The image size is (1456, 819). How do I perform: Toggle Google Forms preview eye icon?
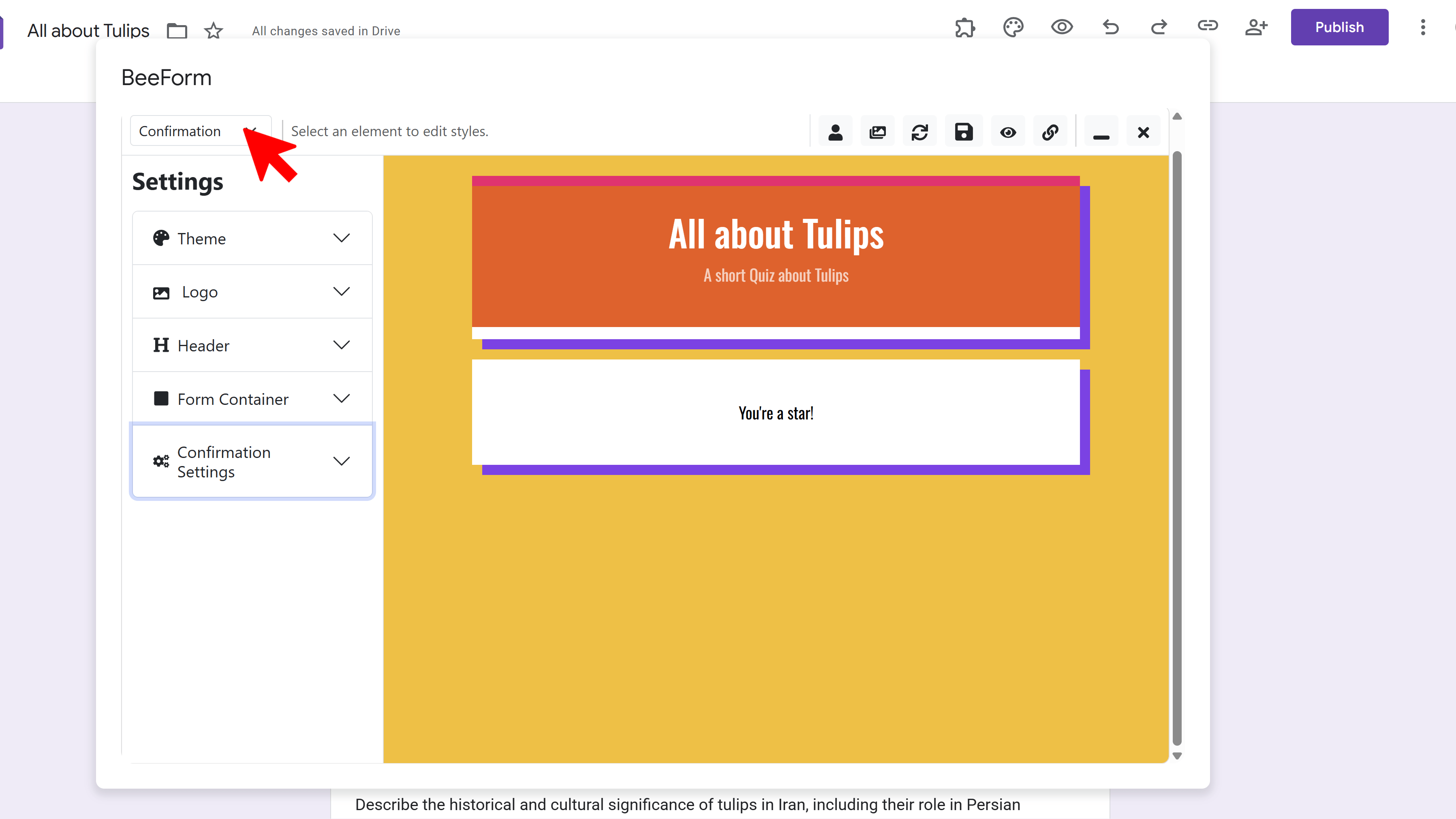tap(1062, 27)
